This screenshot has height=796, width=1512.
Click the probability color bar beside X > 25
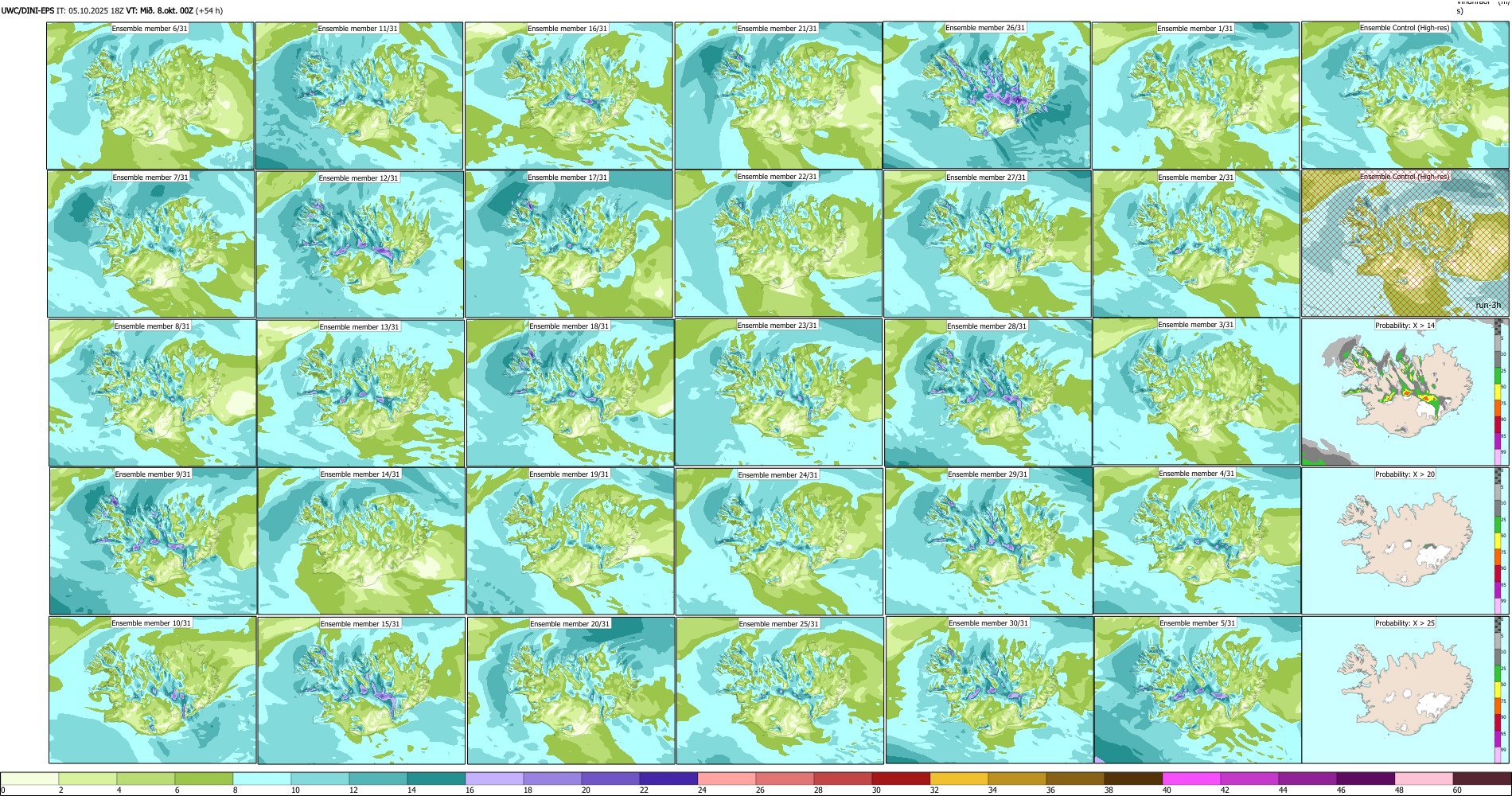[x=1499, y=690]
